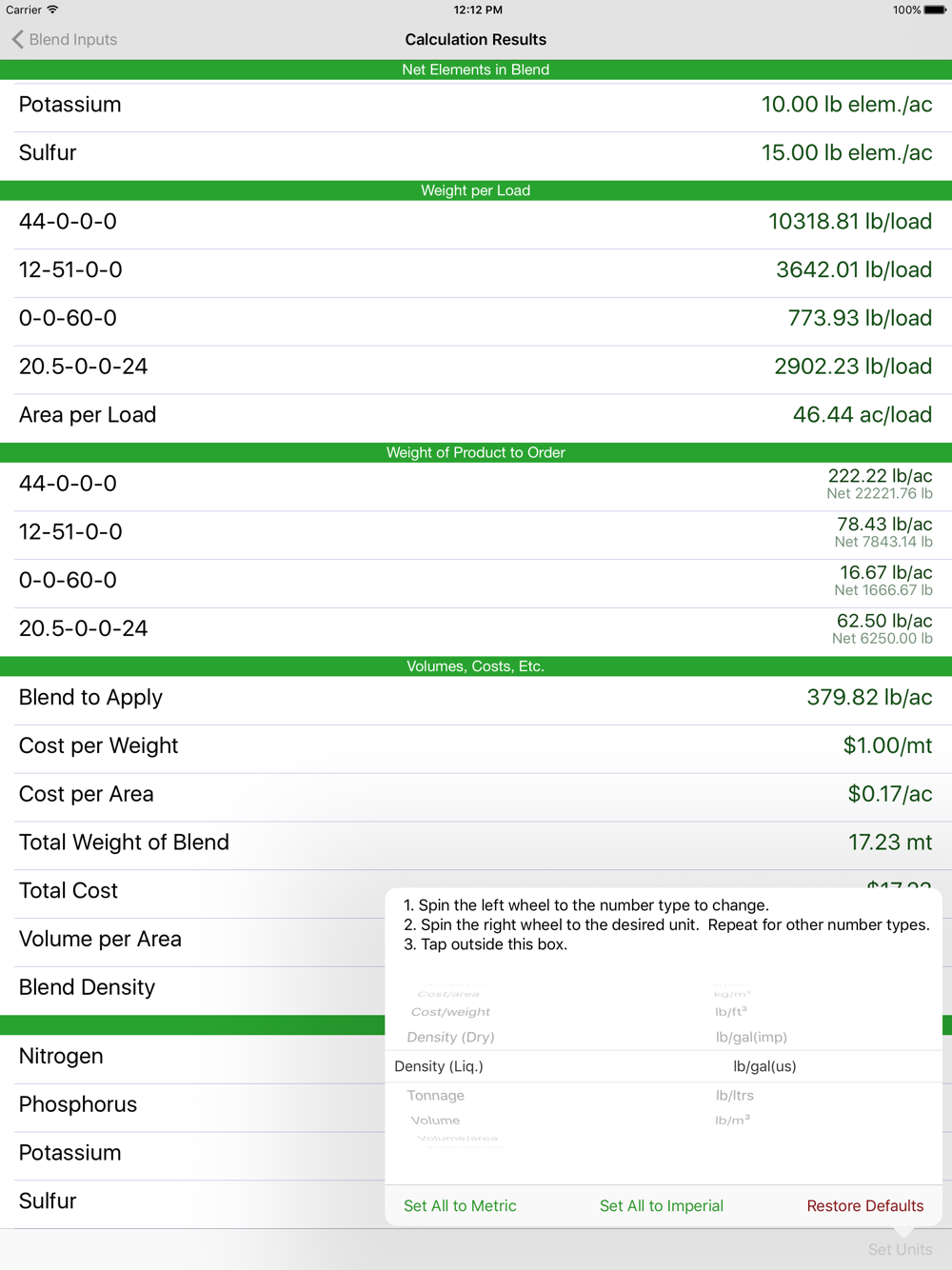Tap 10318.81 lb/load value
This screenshot has width=952, height=1270.
click(x=850, y=222)
